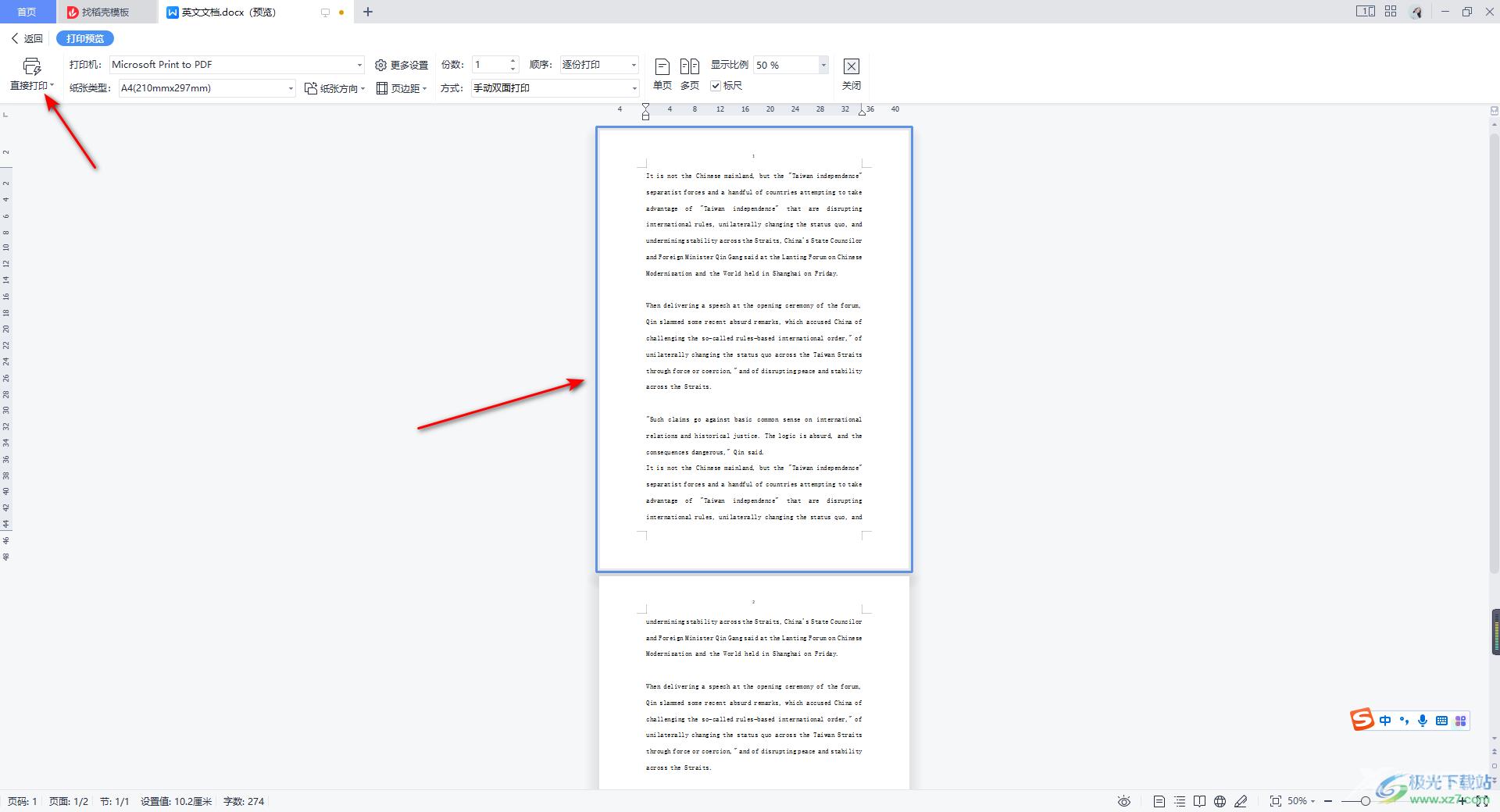
Task: Click 页面: 1/2 in status bar
Action: [69, 801]
